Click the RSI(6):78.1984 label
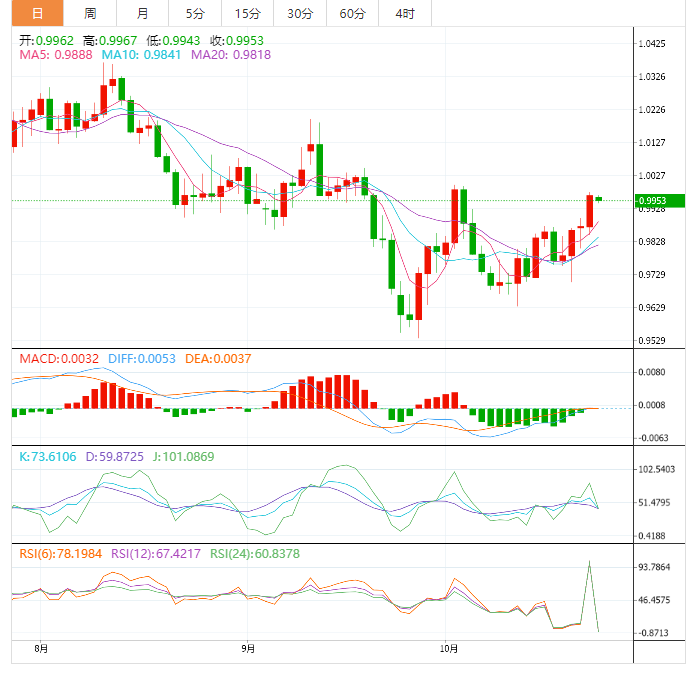 [61, 554]
